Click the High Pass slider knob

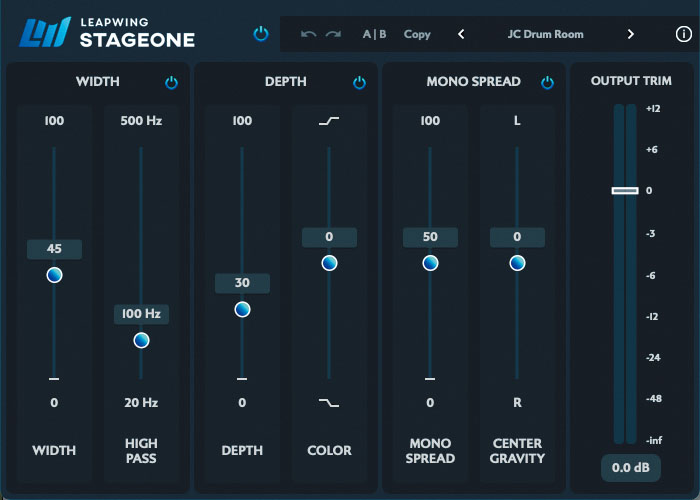[x=142, y=340]
